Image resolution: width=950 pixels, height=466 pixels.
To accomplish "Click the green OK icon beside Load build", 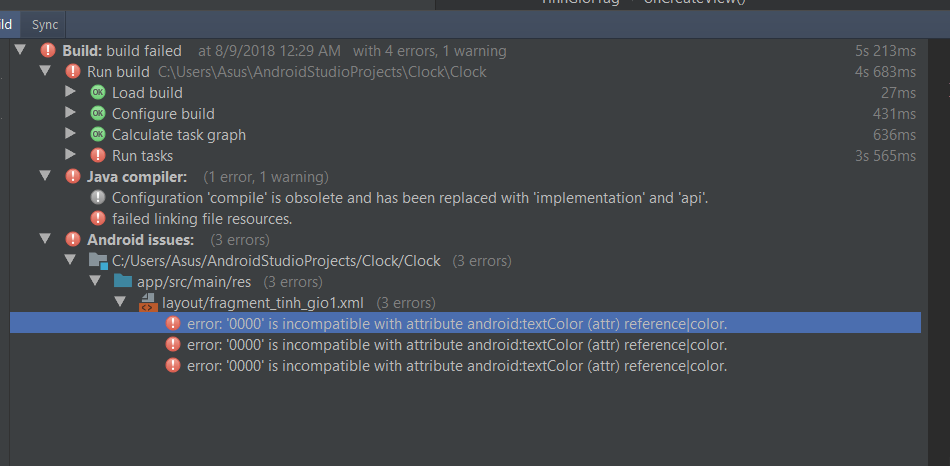I will (x=97, y=92).
